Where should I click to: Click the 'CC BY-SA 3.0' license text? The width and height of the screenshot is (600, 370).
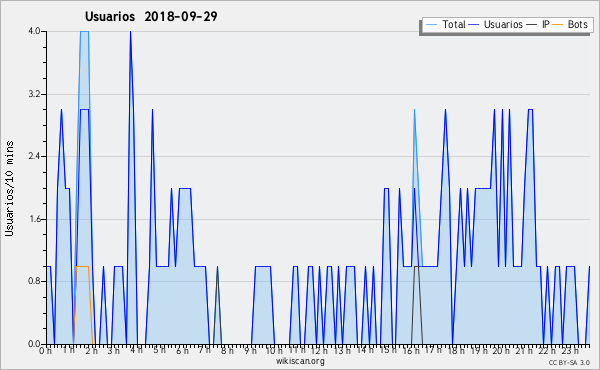pos(569,362)
